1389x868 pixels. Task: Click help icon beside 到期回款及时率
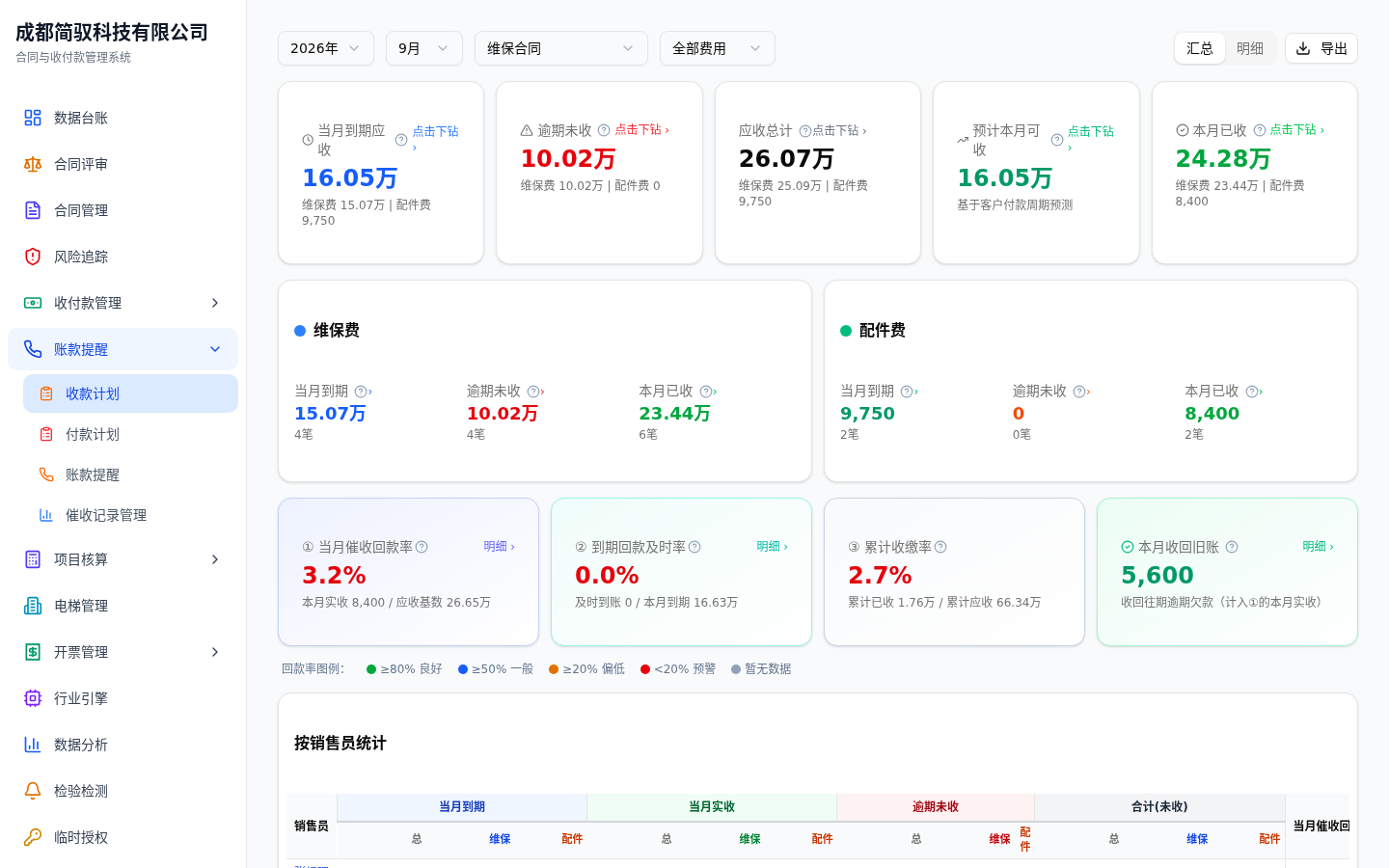pos(694,547)
